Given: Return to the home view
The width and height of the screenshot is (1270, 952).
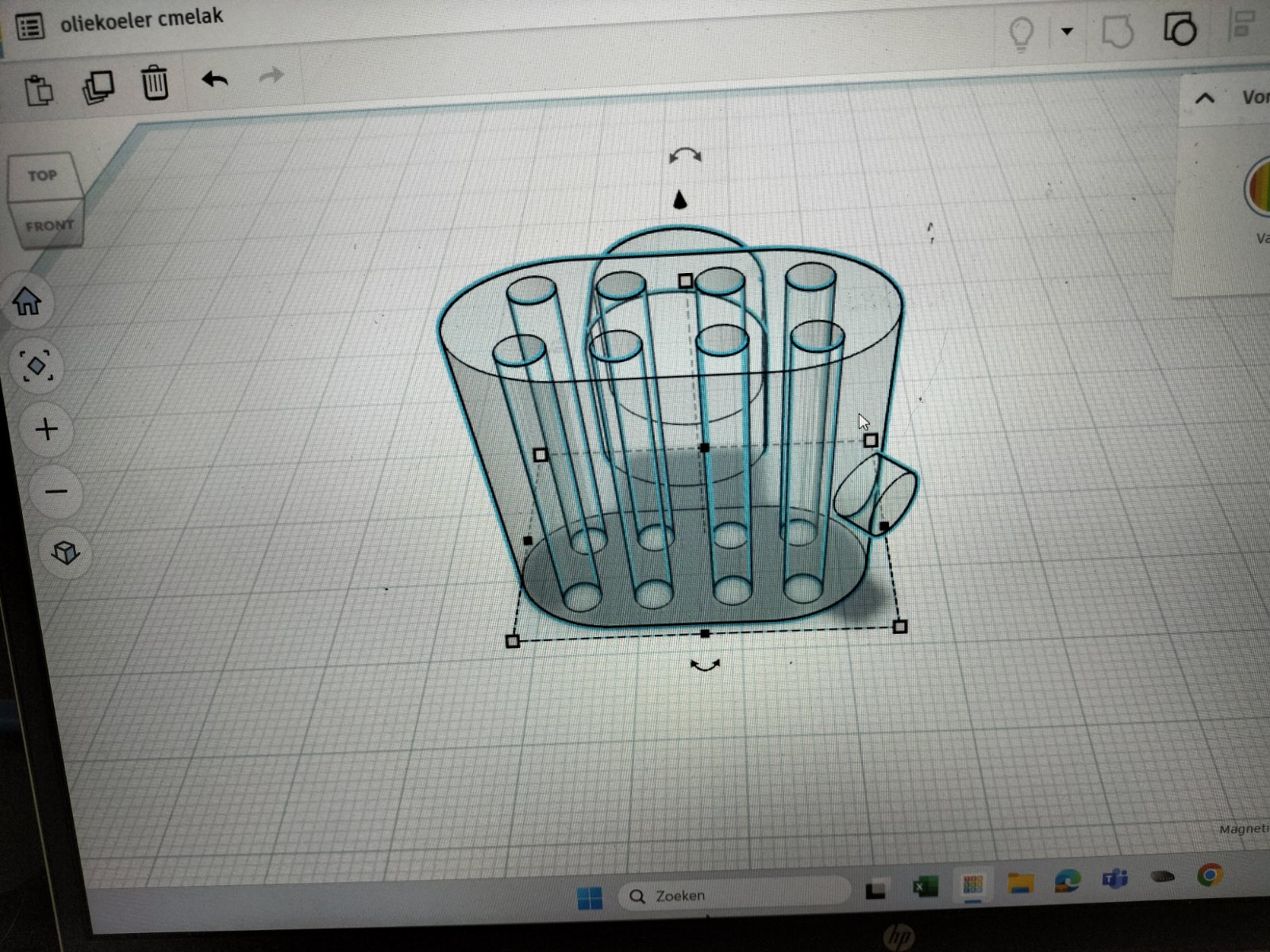Looking at the screenshot, I should (x=27, y=301).
